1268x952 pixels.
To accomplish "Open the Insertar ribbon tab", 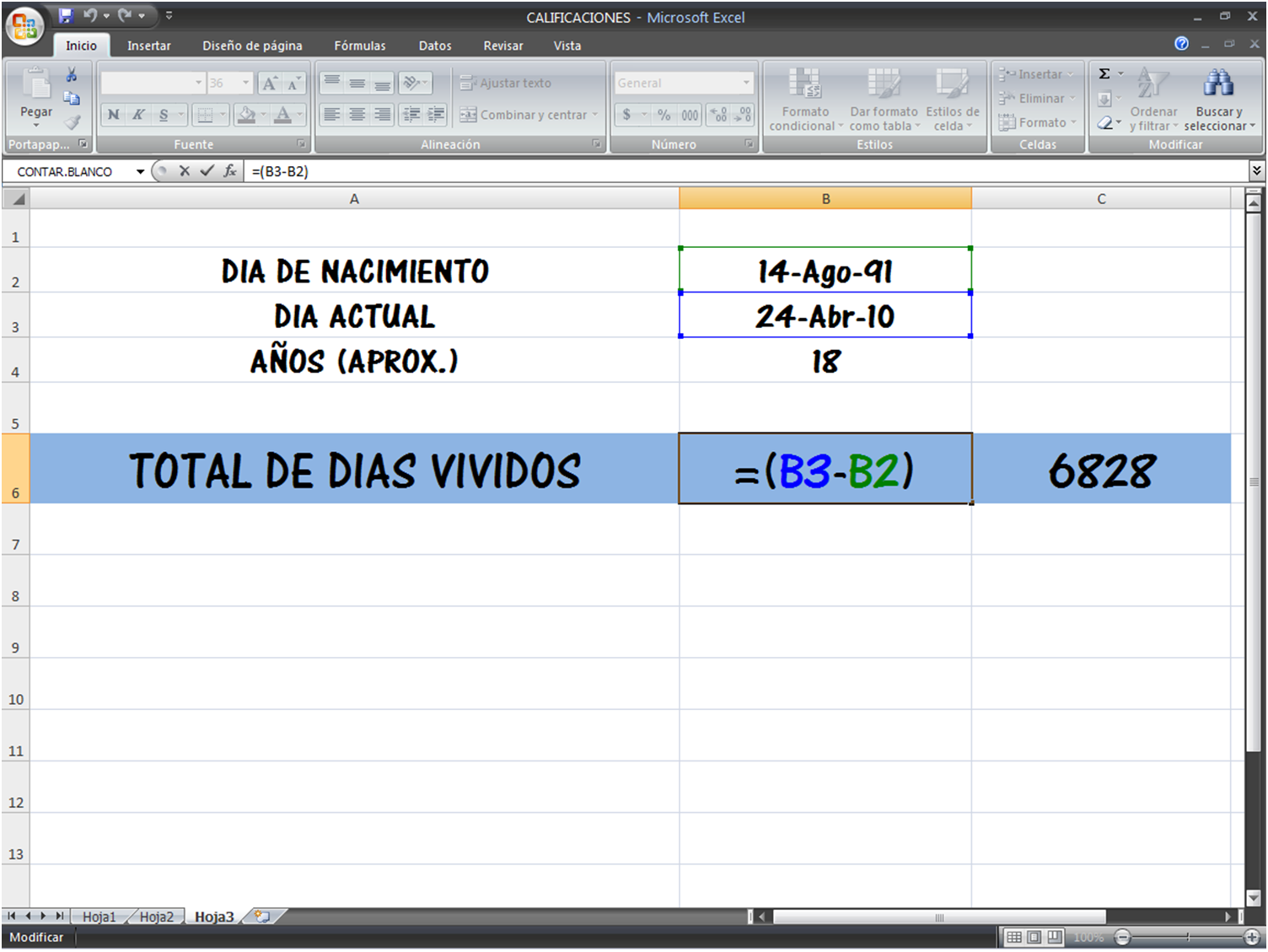I will [x=149, y=46].
